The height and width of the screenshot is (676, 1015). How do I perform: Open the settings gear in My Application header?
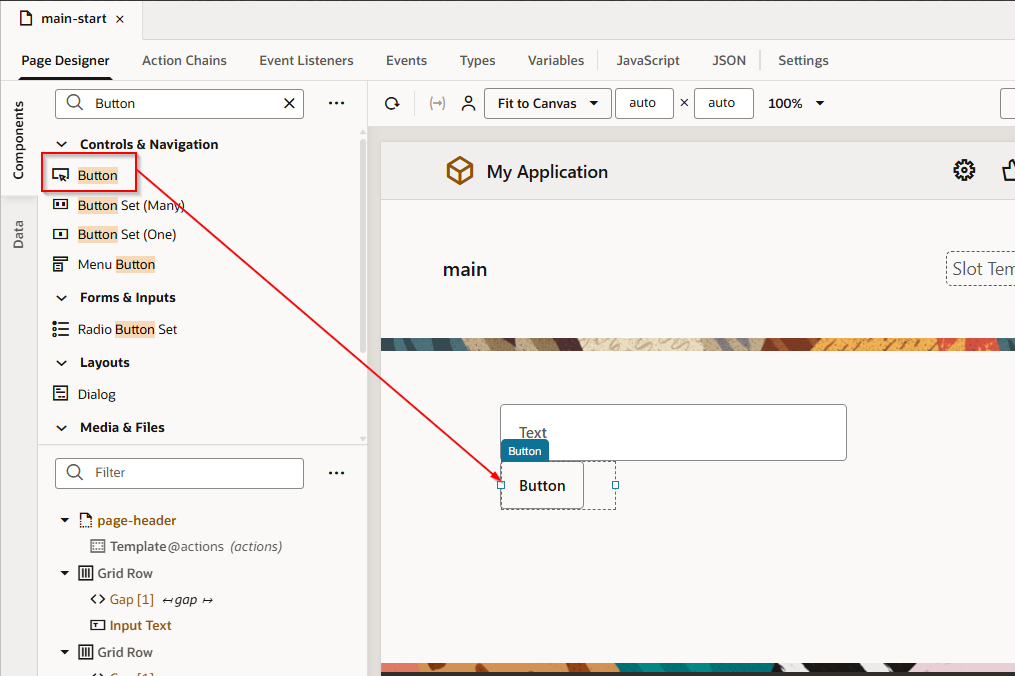tap(964, 170)
